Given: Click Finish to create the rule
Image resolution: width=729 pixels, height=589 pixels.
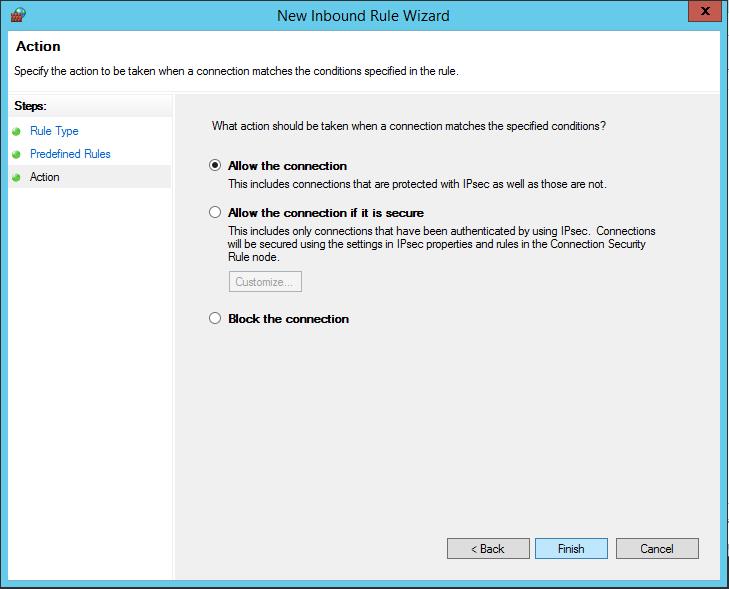Looking at the screenshot, I should click(571, 549).
